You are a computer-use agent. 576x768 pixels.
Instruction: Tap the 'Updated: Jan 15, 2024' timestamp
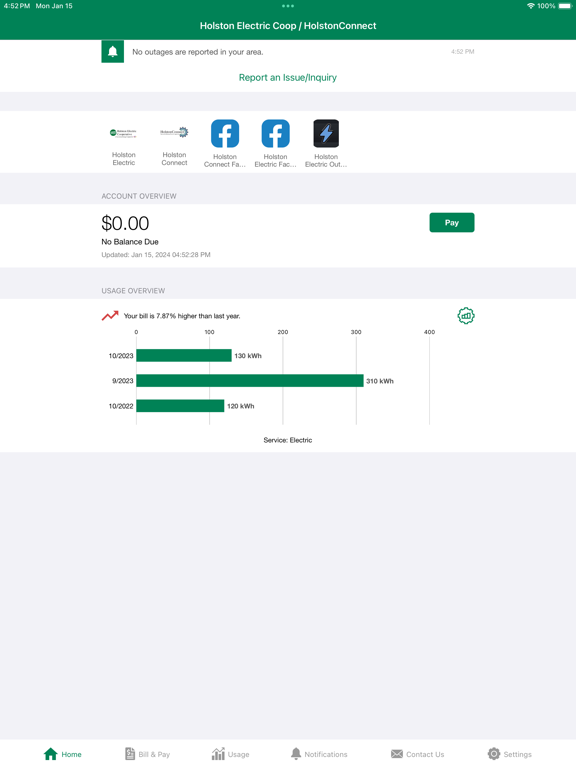[x=156, y=255]
